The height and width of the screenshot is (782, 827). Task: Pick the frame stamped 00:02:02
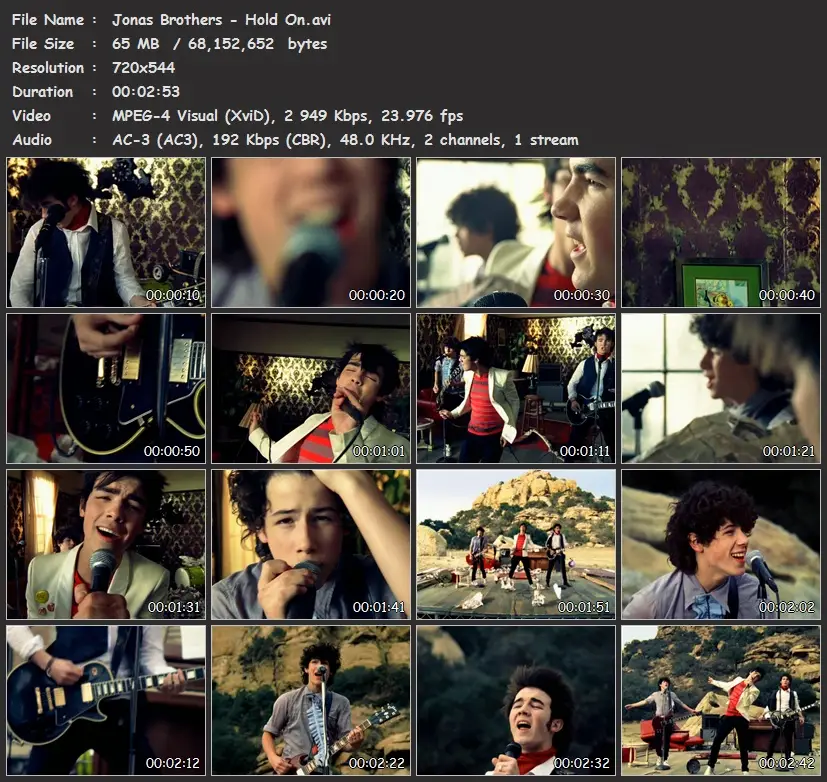pyautogui.click(x=721, y=545)
